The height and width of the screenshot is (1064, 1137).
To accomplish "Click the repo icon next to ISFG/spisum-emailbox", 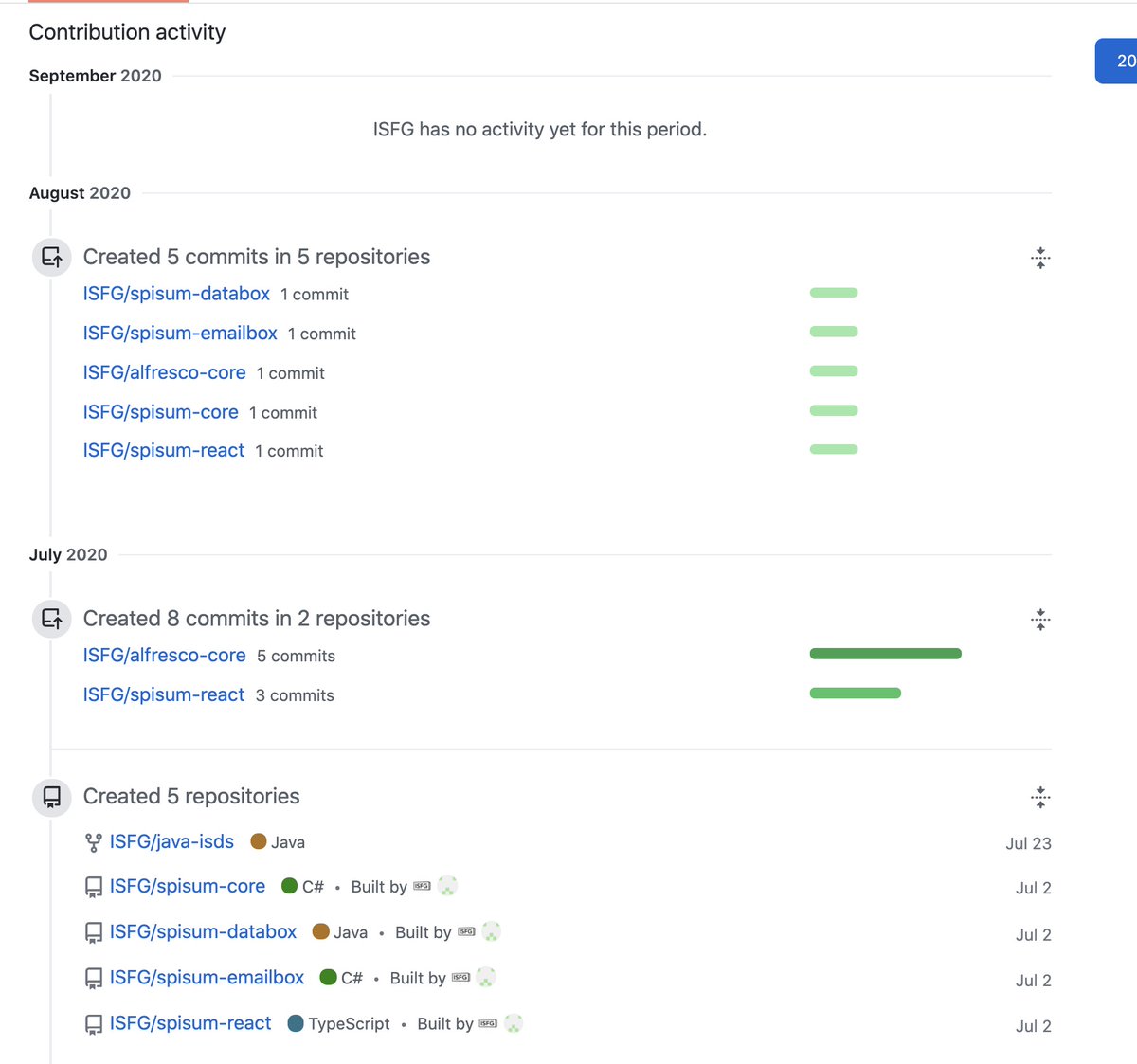I will pos(93,979).
